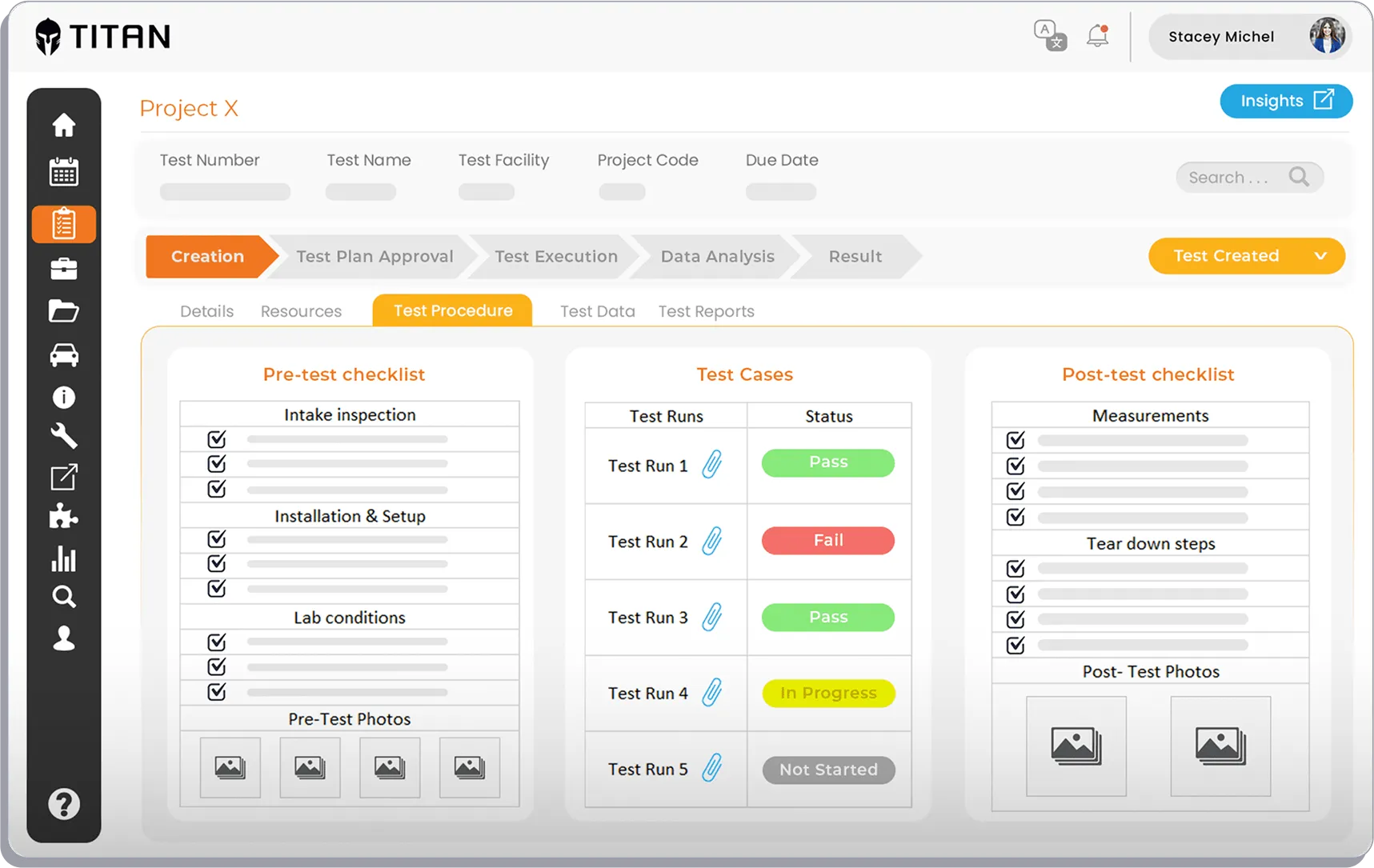
Task: Check notifications via the bell icon
Action: click(x=1096, y=36)
